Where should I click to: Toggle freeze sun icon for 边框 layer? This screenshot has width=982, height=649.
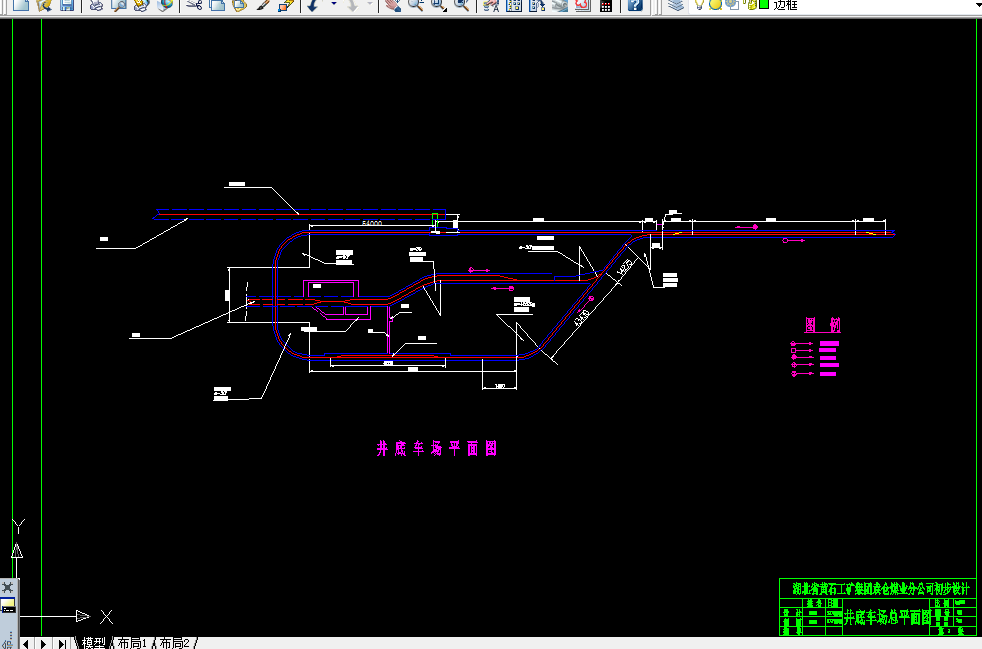715,5
